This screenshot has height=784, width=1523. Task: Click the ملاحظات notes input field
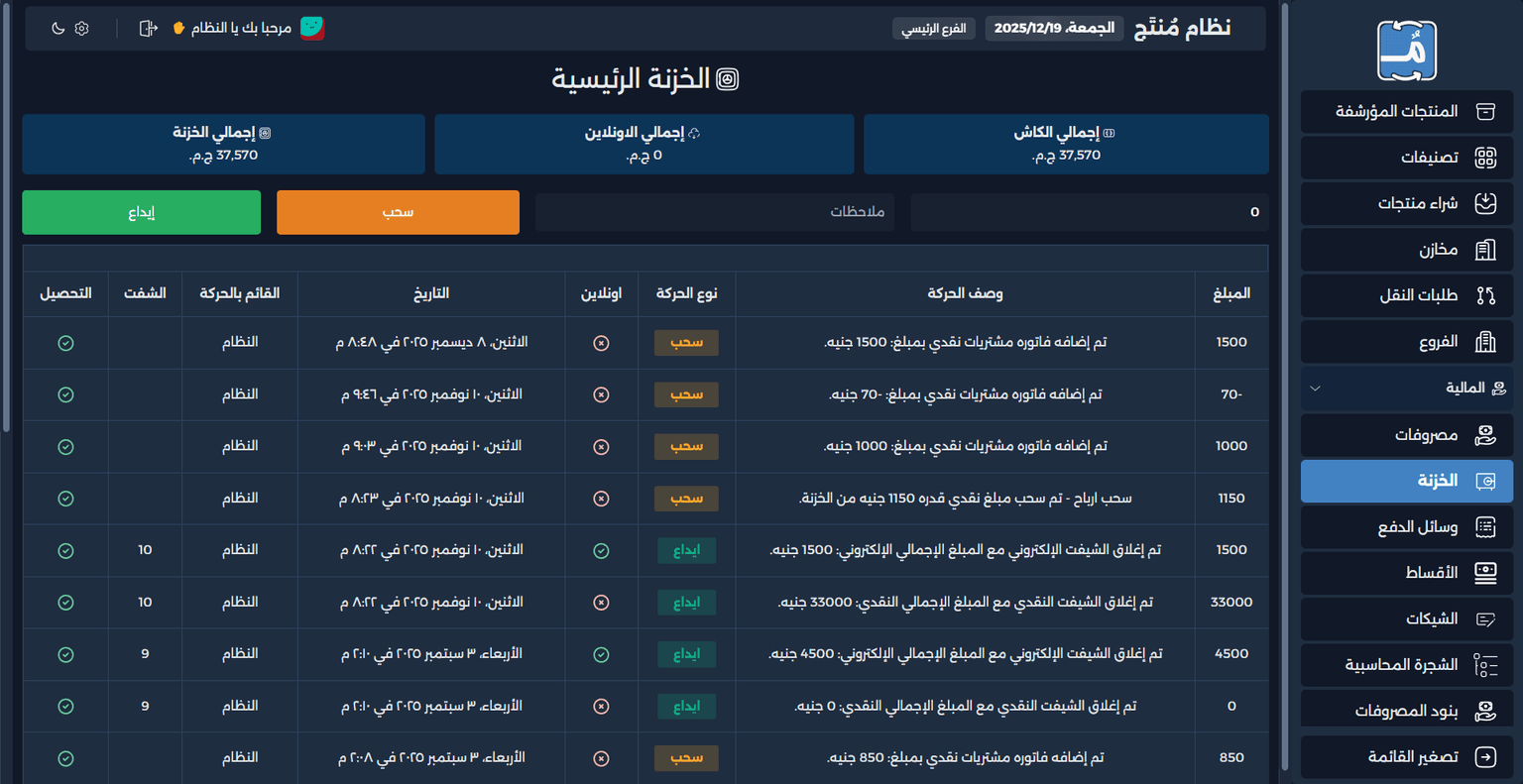pyautogui.click(x=714, y=212)
